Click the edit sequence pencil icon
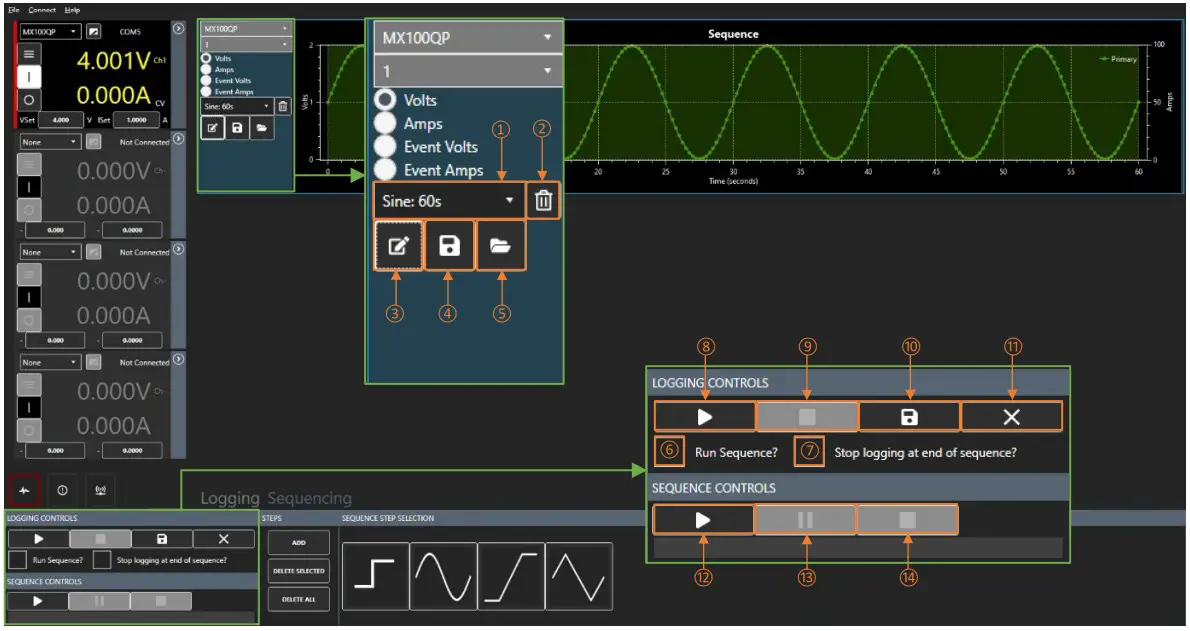This screenshot has width=1190, height=631. click(397, 246)
